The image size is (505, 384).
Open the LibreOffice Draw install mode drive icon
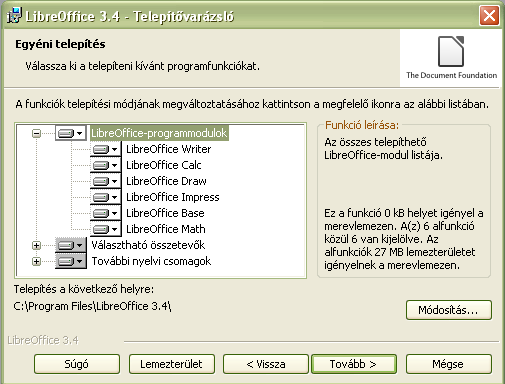pos(105,181)
